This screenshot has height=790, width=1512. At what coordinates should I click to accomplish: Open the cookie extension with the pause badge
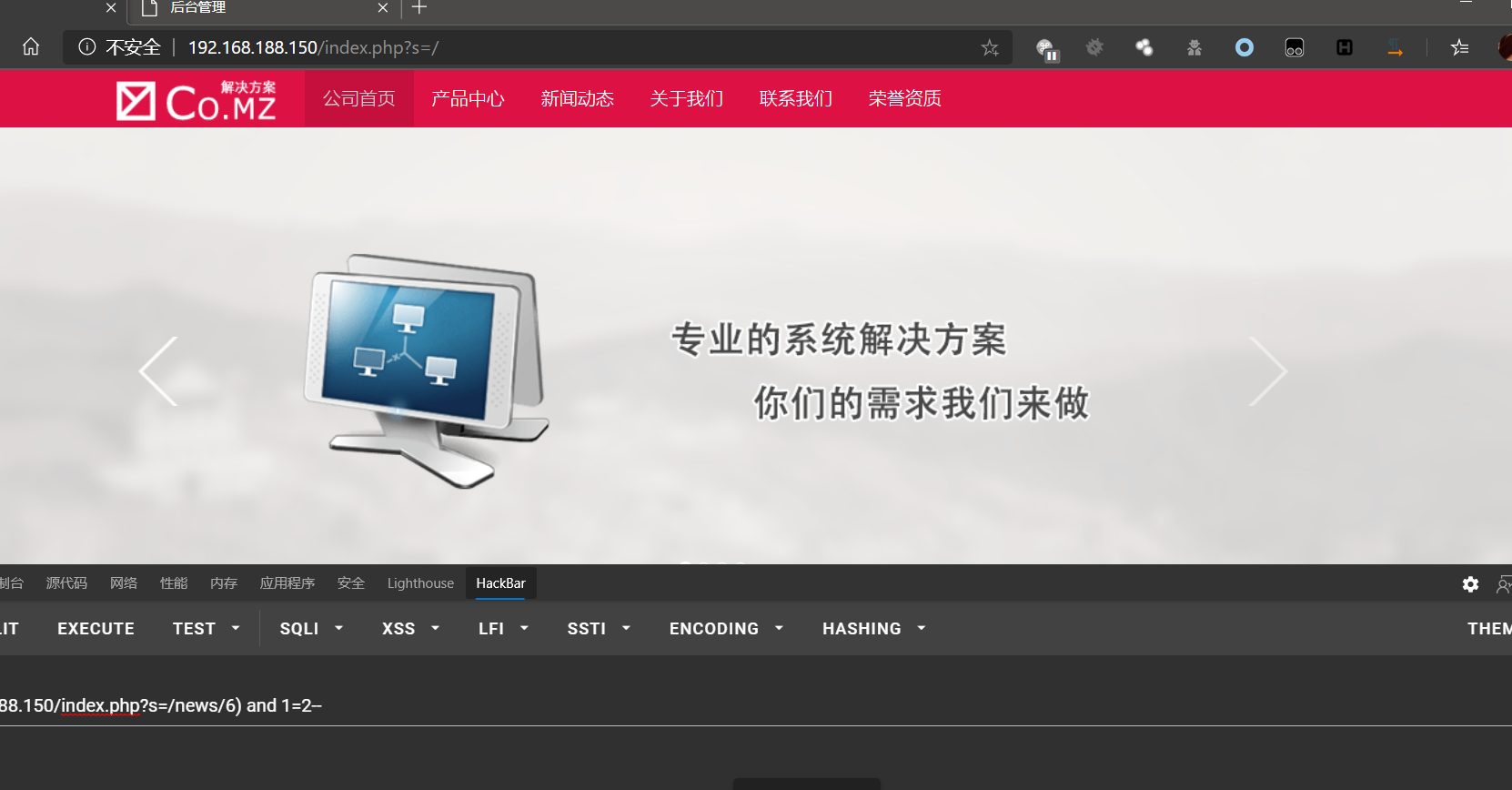pyautogui.click(x=1046, y=48)
